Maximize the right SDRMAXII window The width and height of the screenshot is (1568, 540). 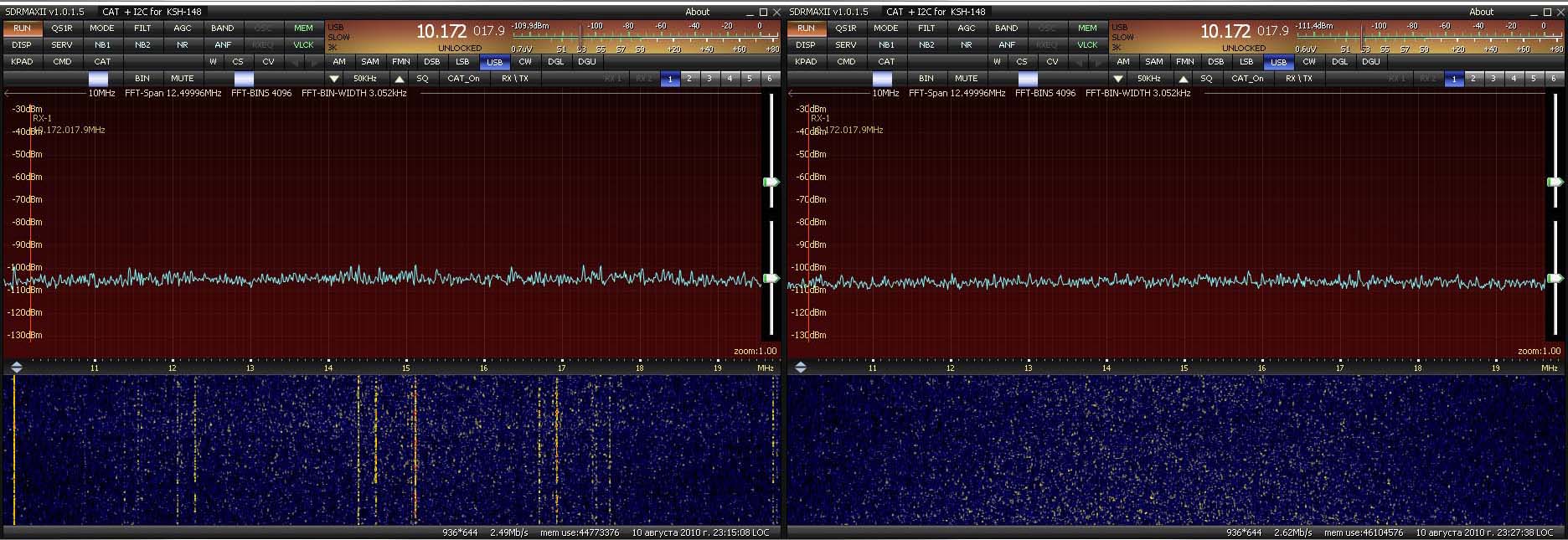1547,12
